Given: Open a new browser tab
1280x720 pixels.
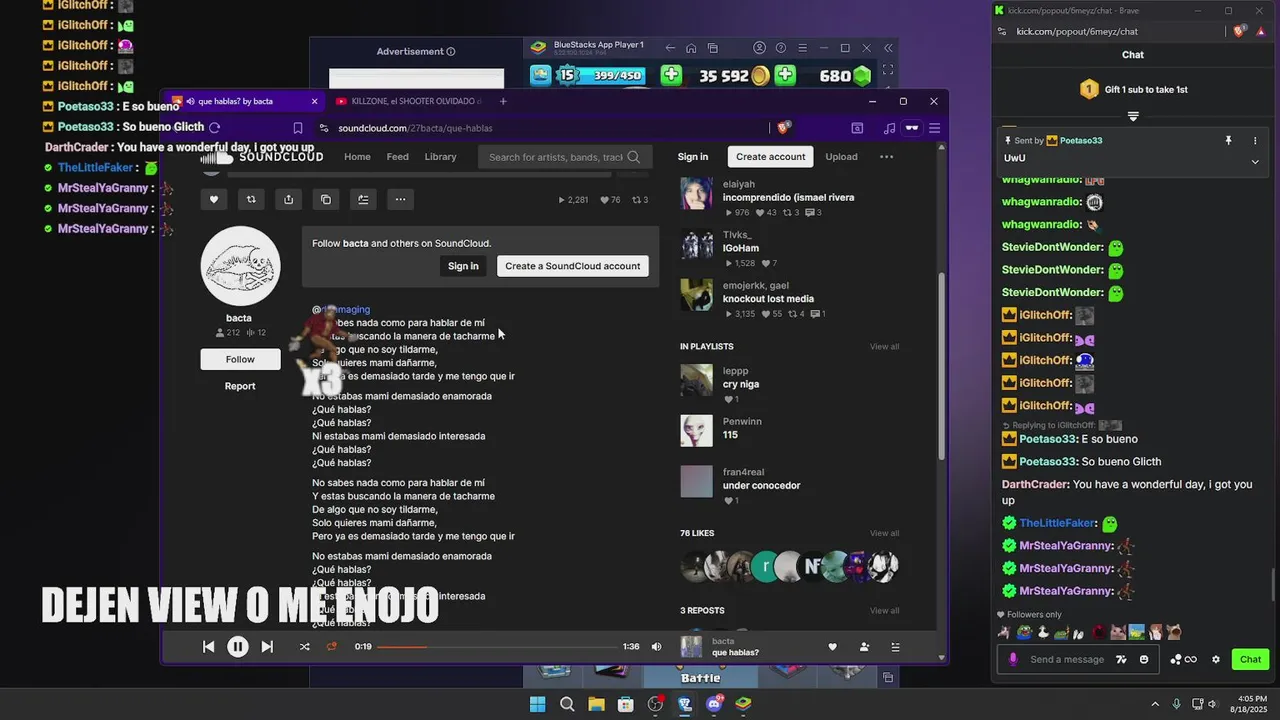Looking at the screenshot, I should (x=503, y=101).
